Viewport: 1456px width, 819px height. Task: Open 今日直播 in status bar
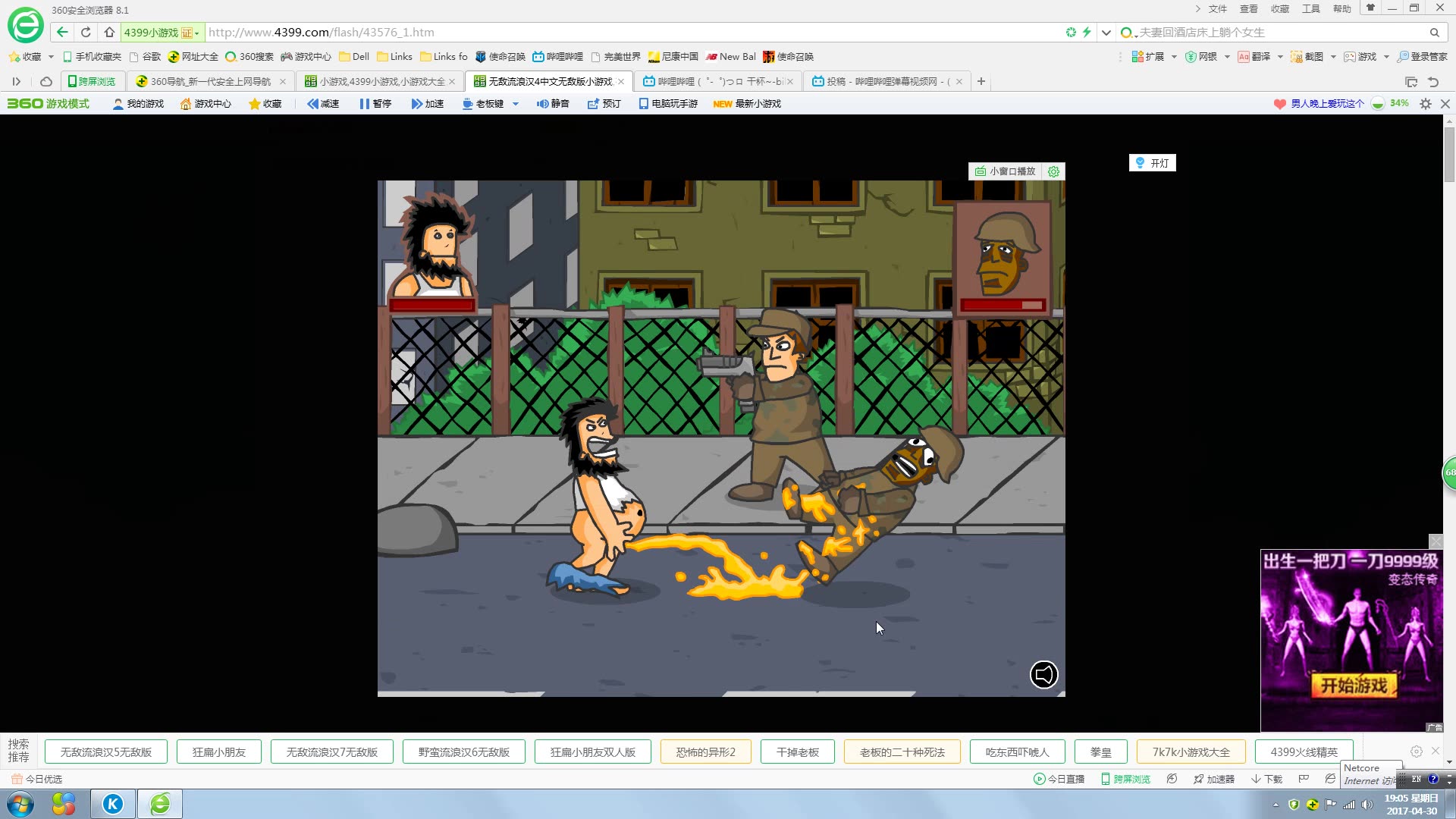(1059, 779)
